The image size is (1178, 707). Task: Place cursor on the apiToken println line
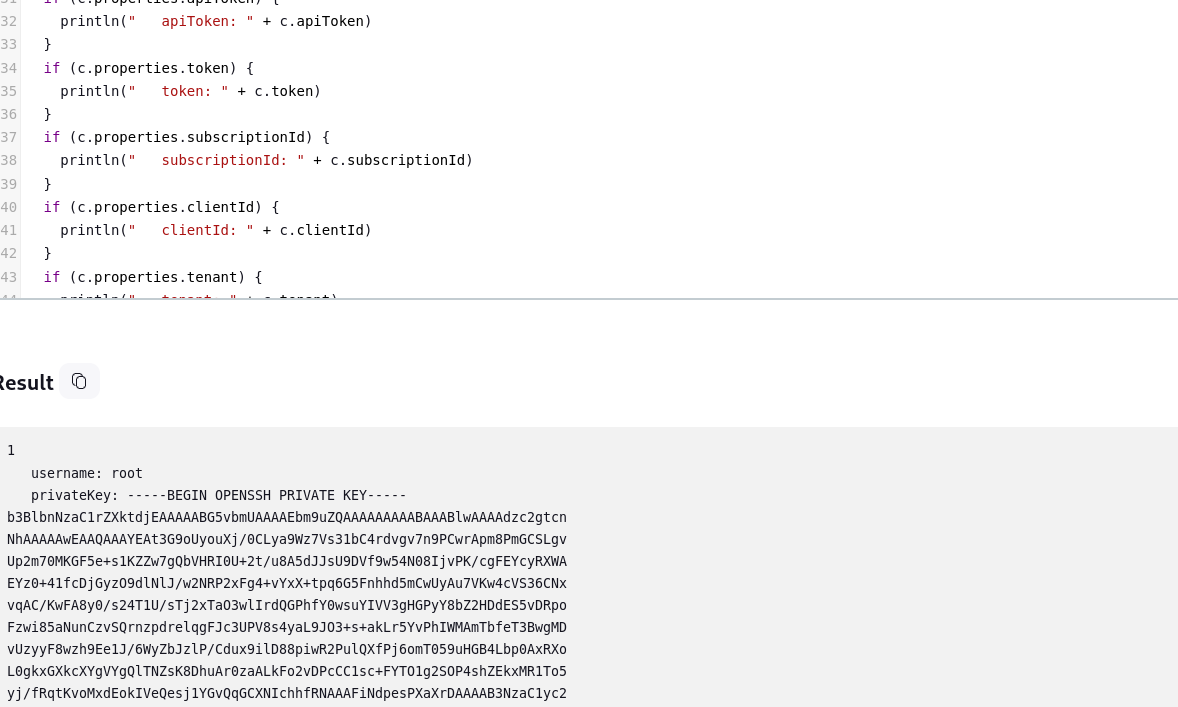click(216, 21)
